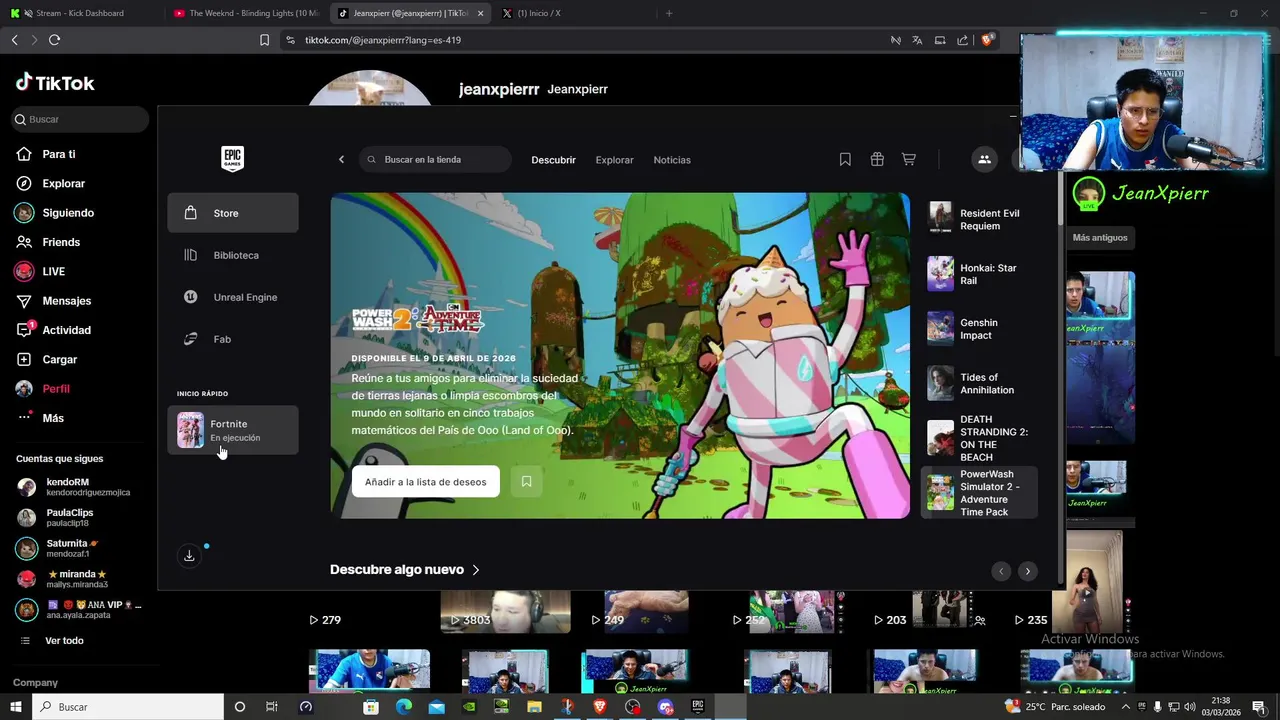Open Brave Shields icon in address bar

click(987, 40)
